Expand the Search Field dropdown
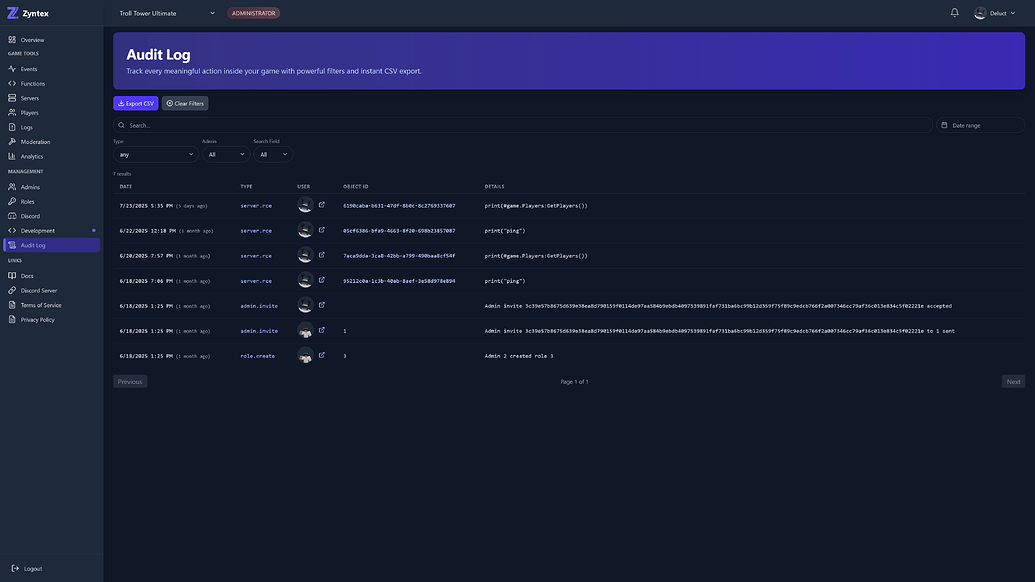 [x=271, y=152]
